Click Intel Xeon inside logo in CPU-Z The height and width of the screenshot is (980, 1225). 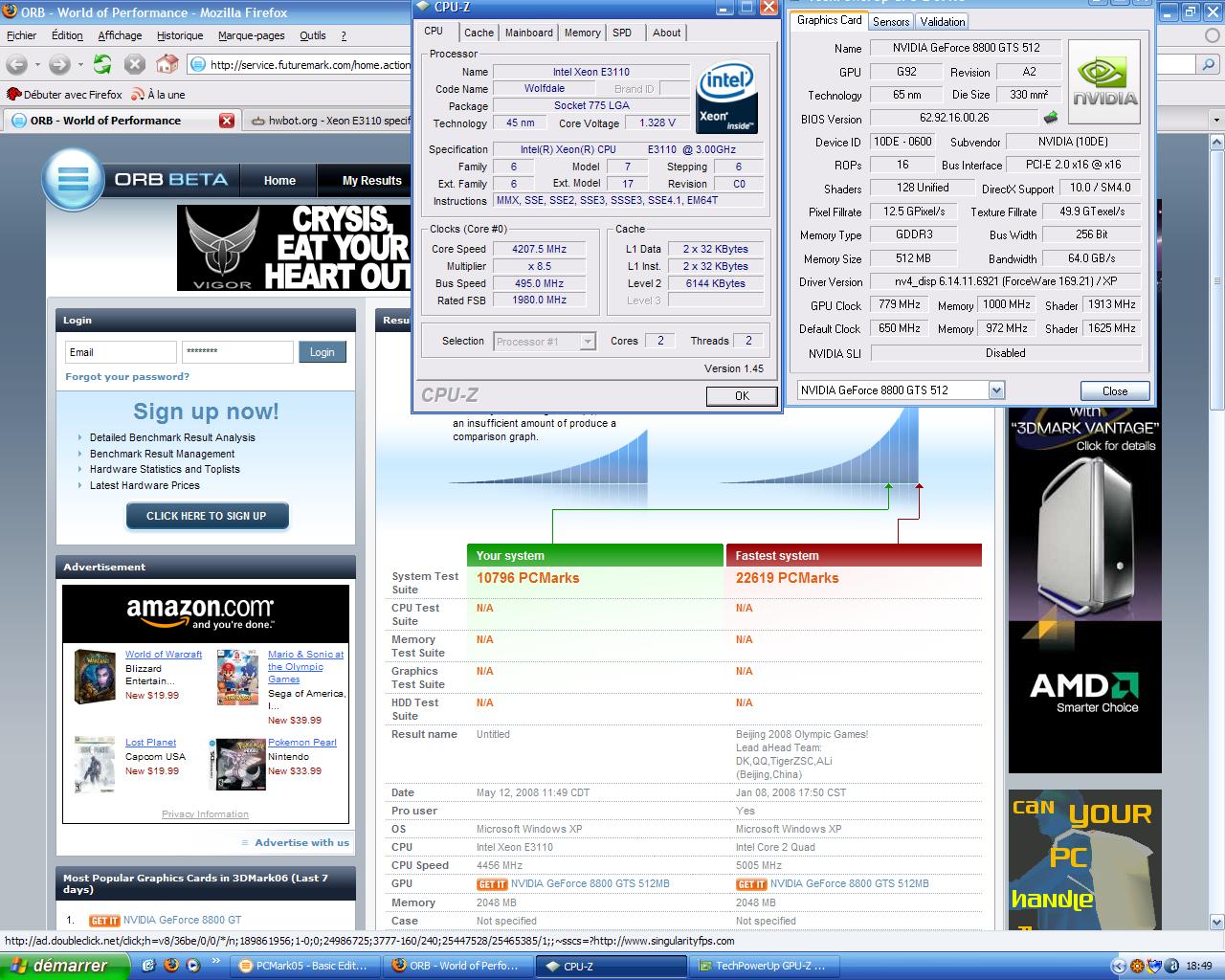[727, 99]
